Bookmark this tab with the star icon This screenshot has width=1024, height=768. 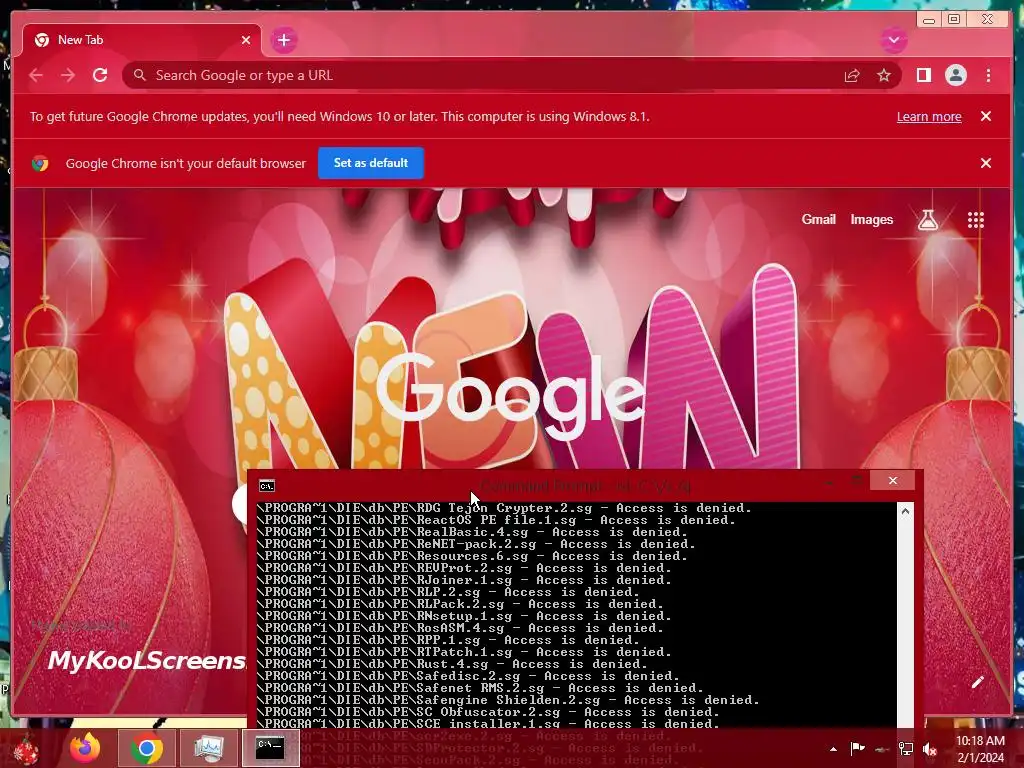tap(884, 76)
